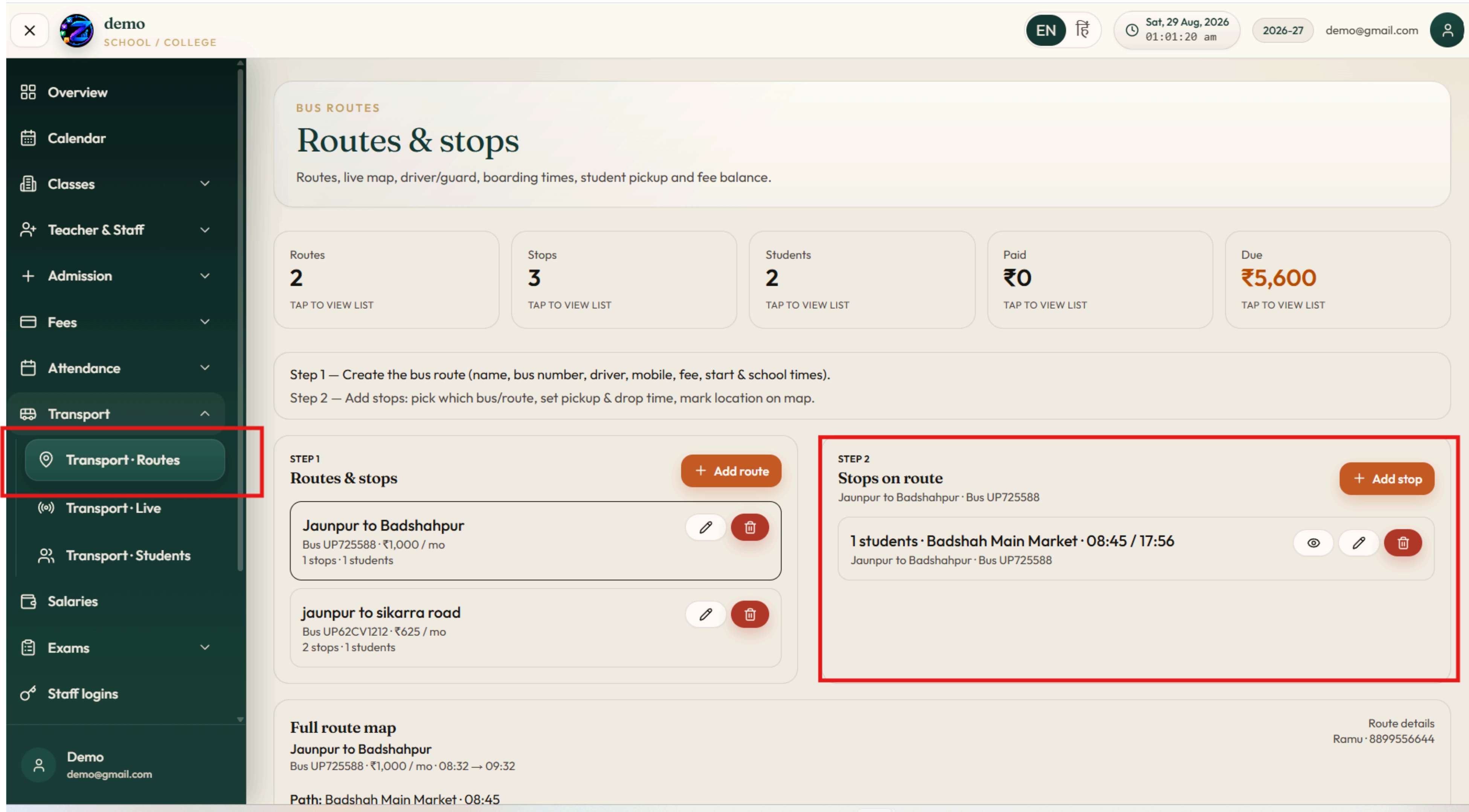Click the Calendar icon in sidebar
The height and width of the screenshot is (812, 1469).
[x=28, y=138]
